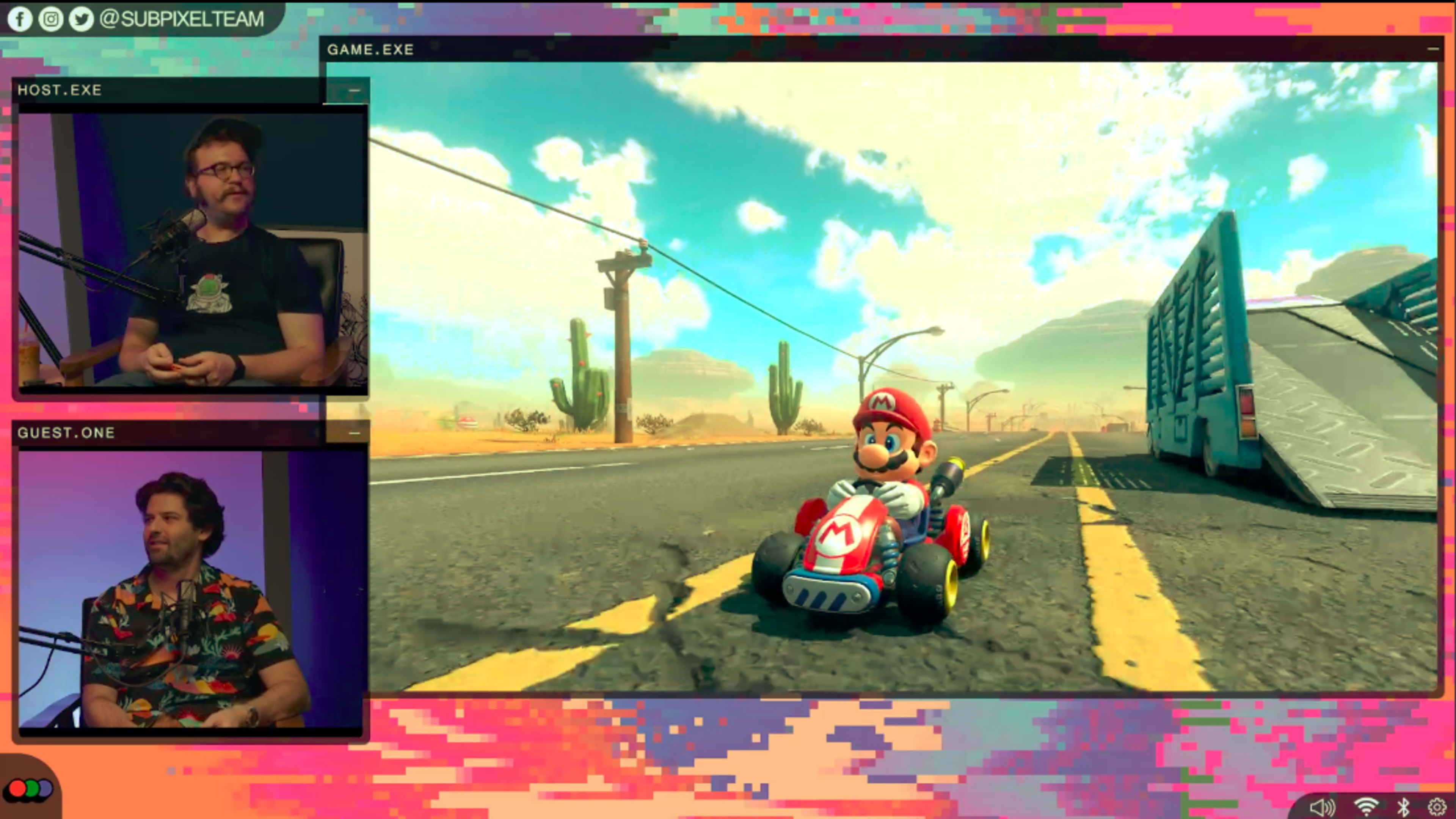This screenshot has height=819, width=1456.
Task: Click the blue dot in bottom-left logo
Action: tap(45, 788)
